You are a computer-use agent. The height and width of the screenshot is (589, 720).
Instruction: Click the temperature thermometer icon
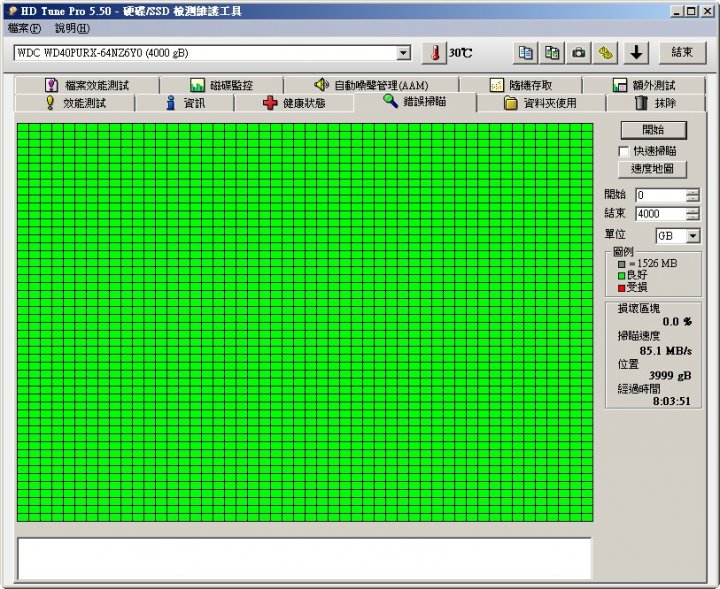tap(434, 53)
